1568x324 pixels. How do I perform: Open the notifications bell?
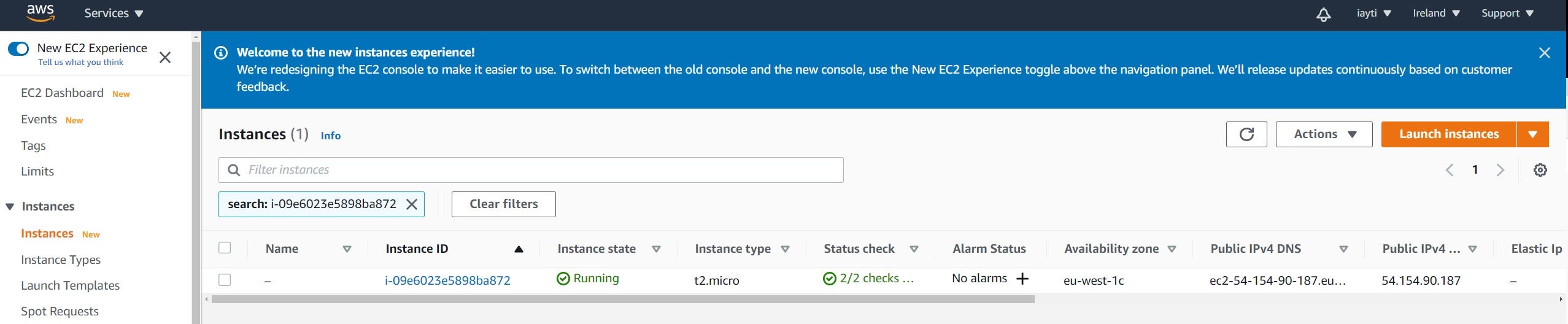[1324, 14]
